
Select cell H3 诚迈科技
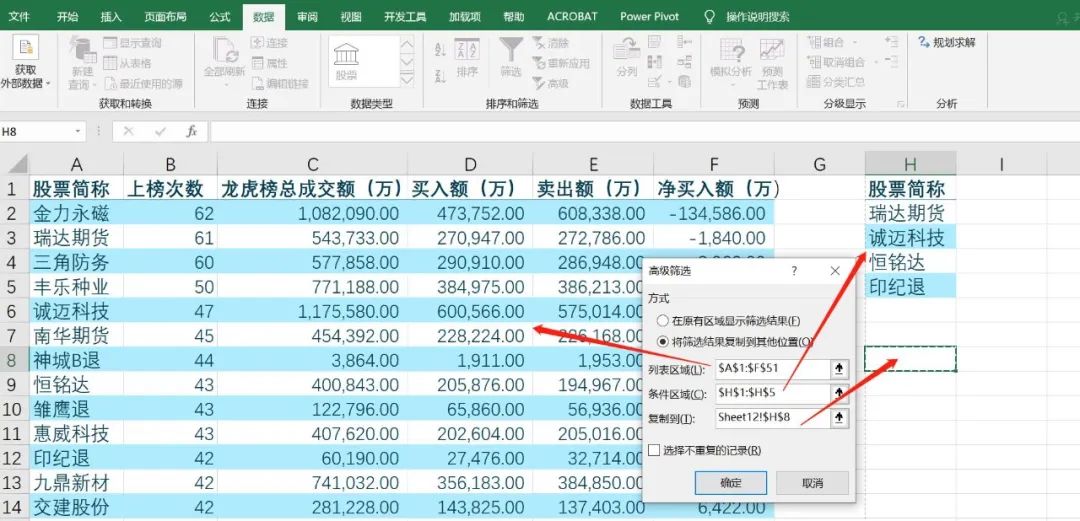(x=910, y=238)
